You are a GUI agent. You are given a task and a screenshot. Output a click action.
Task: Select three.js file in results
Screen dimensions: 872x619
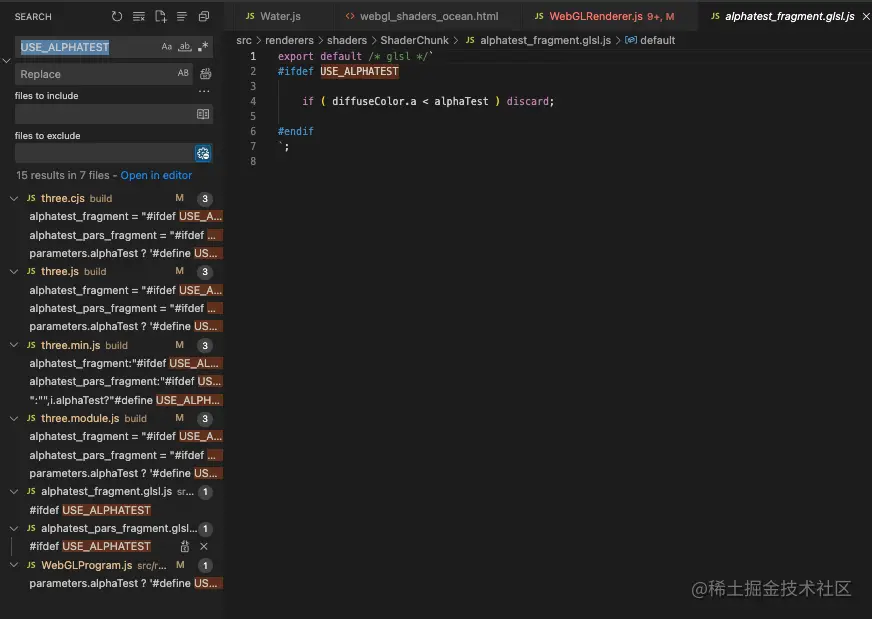[x=60, y=271]
